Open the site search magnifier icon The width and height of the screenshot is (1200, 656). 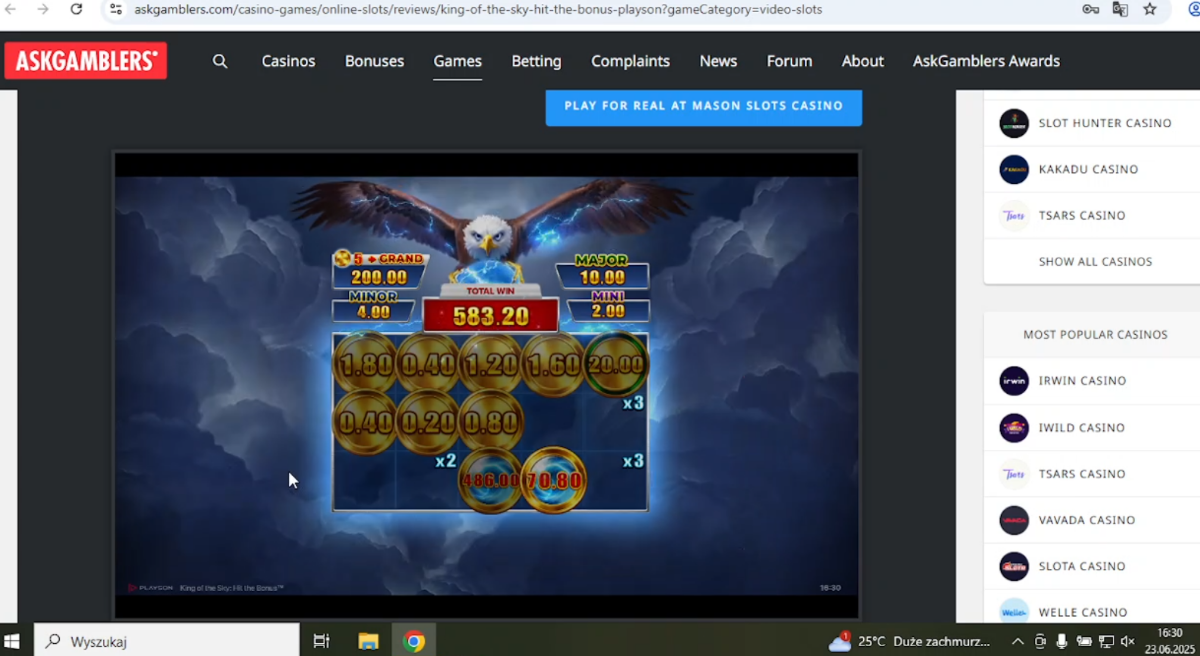220,61
